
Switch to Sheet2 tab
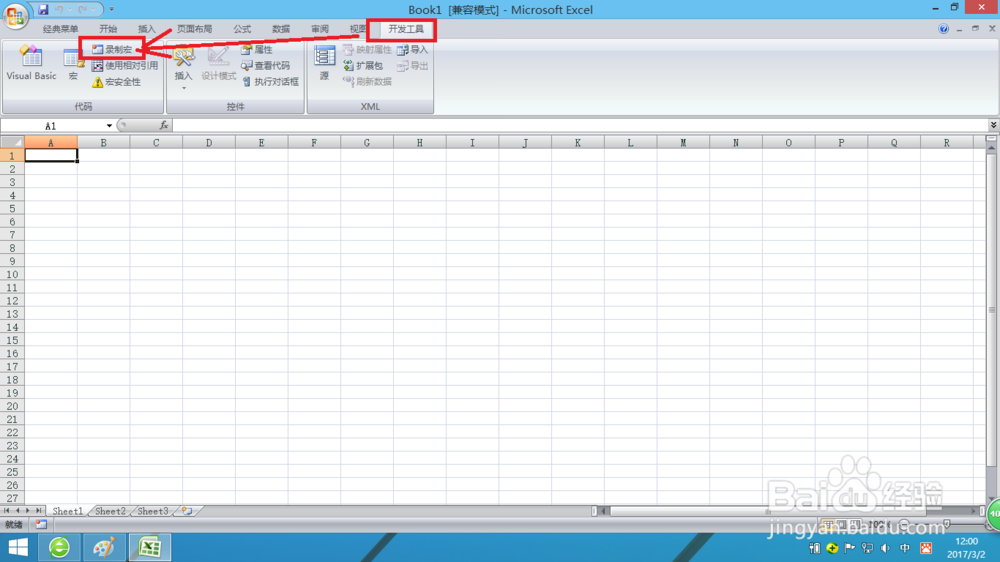click(110, 511)
